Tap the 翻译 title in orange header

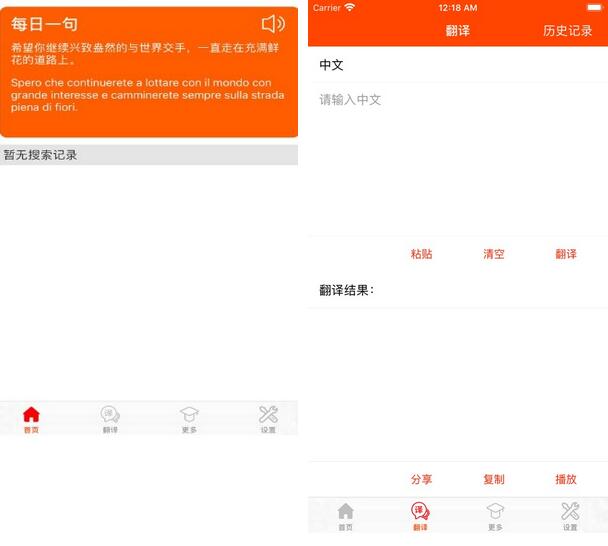pos(458,31)
